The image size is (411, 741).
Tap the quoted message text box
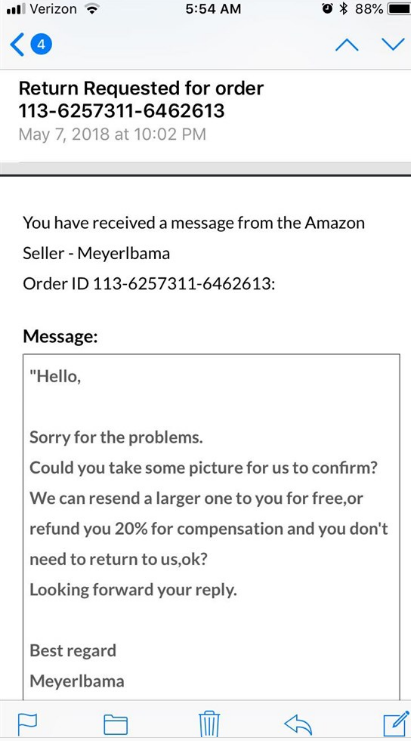[x=211, y=526]
